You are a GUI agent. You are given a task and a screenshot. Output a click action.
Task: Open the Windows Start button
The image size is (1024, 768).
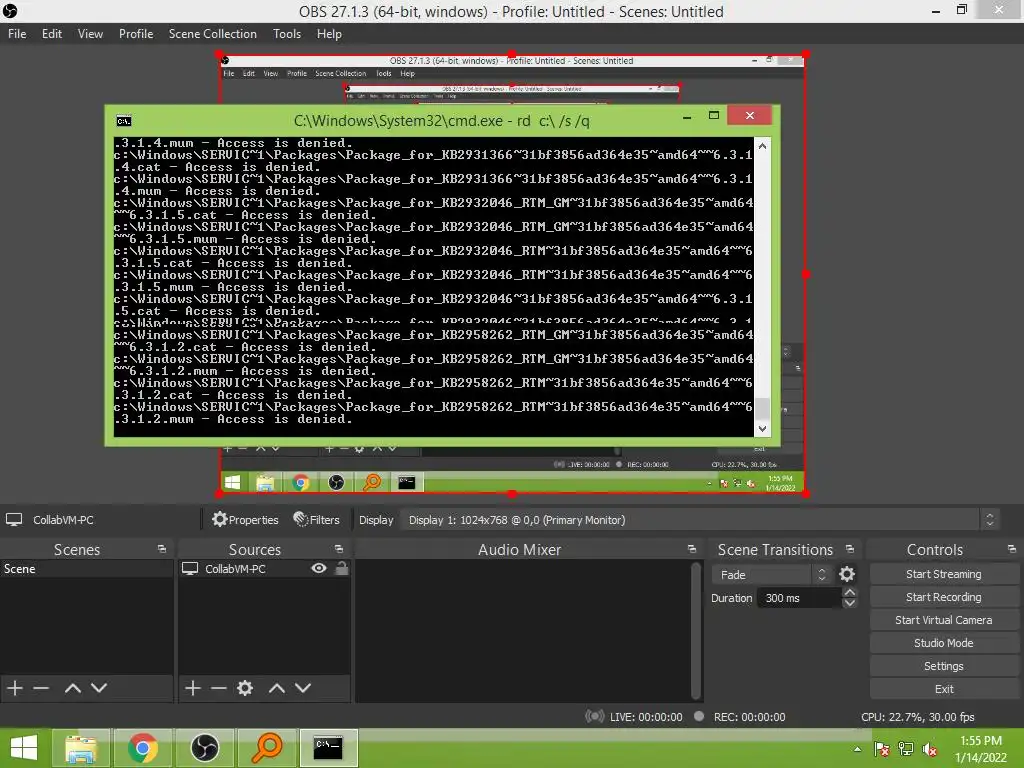click(x=24, y=748)
